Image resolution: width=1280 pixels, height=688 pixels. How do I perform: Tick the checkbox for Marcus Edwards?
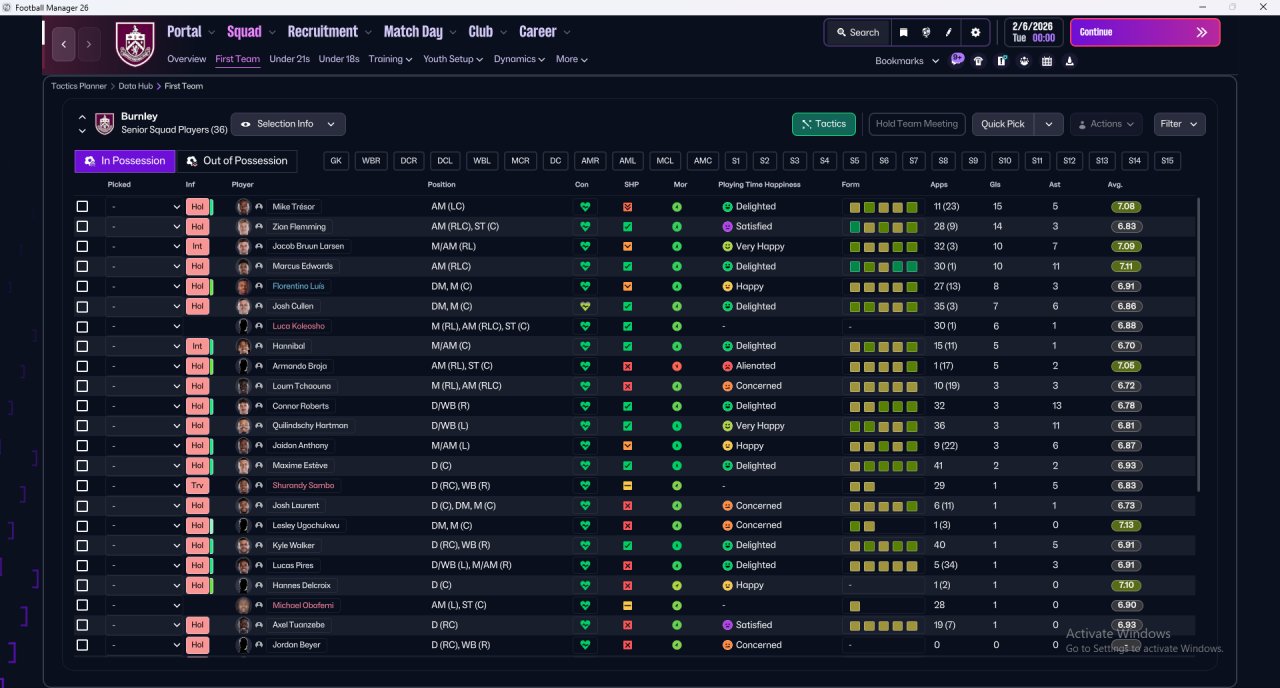[x=82, y=266]
